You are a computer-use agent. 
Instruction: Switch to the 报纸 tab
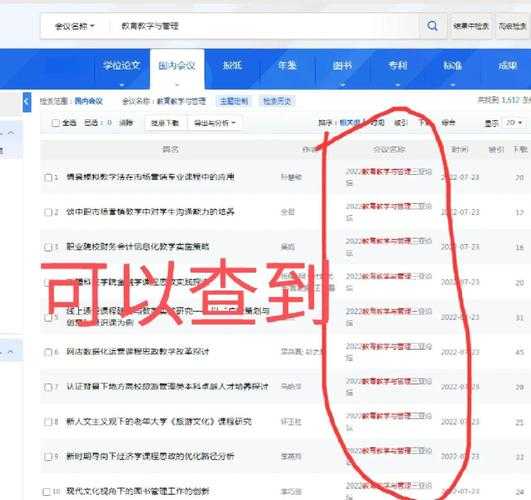tap(232, 65)
